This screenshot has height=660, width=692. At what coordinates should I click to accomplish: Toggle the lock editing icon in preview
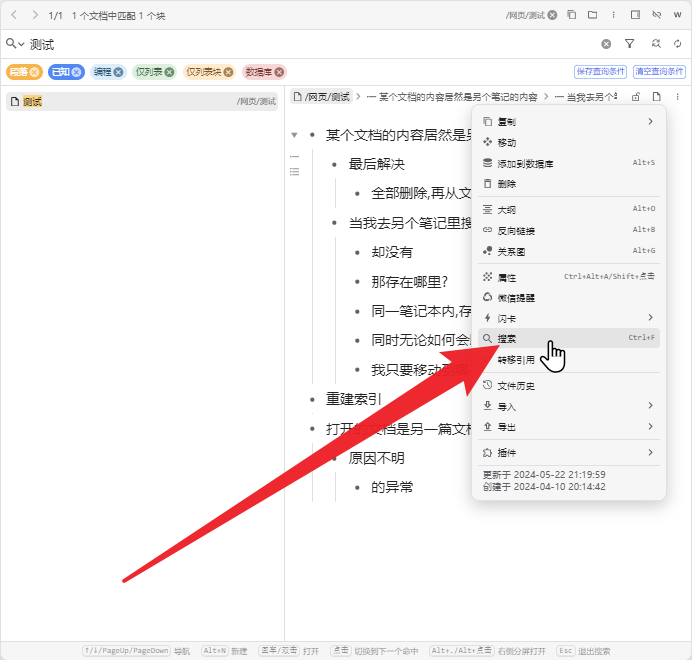(636, 97)
